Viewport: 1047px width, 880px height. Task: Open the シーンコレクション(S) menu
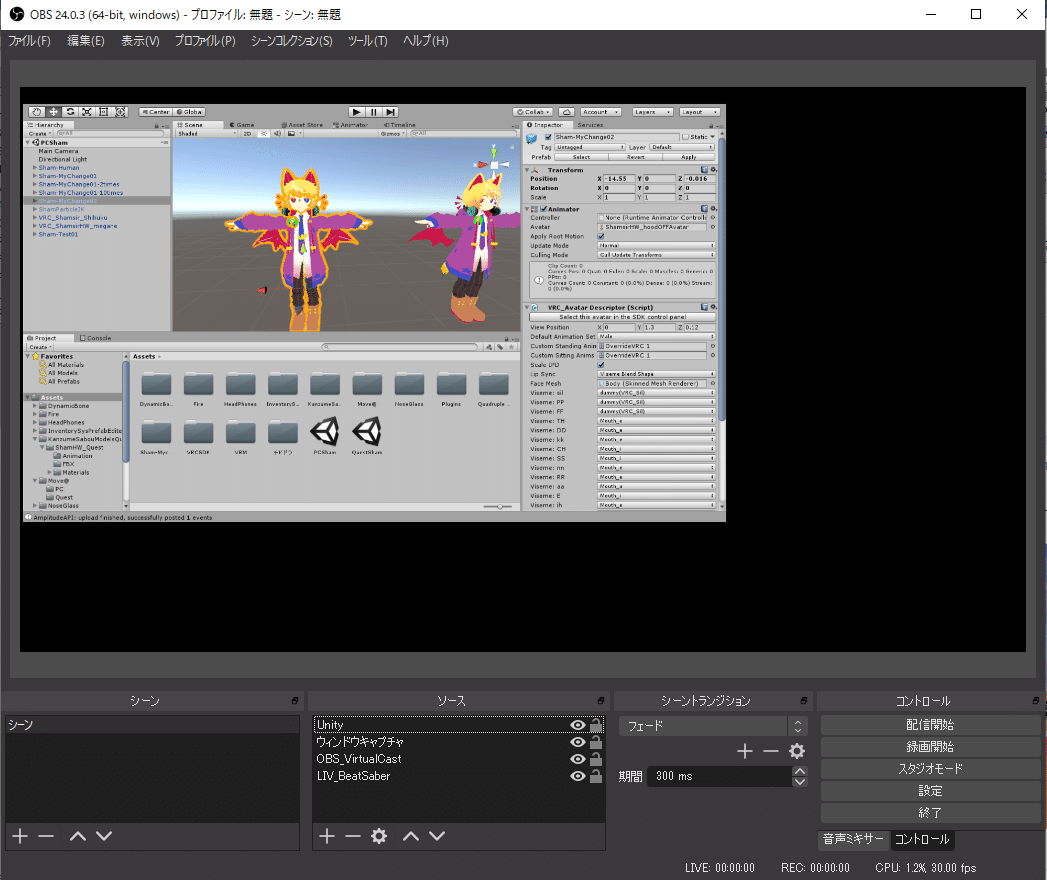292,41
